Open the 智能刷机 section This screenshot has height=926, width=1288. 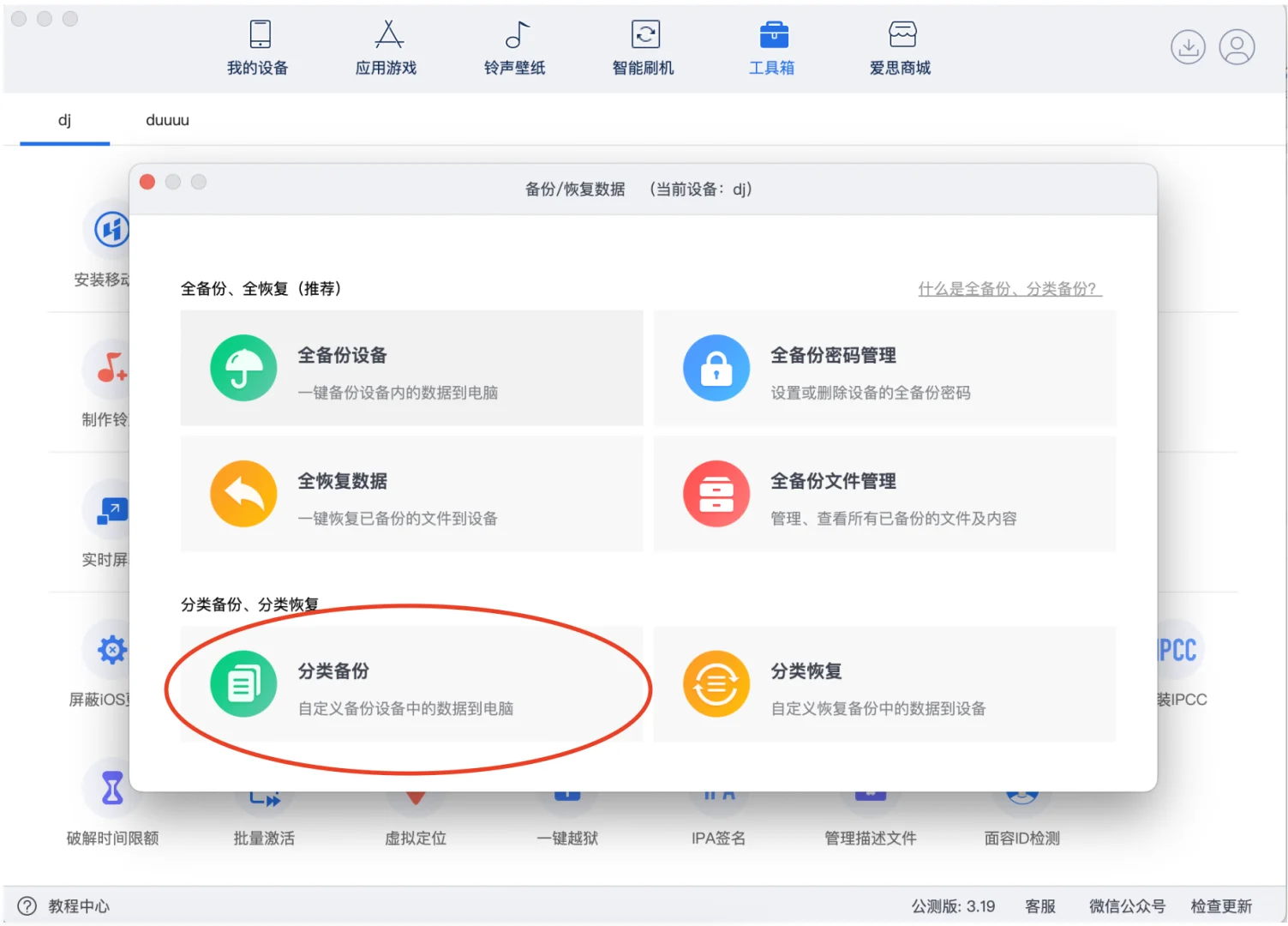(644, 47)
